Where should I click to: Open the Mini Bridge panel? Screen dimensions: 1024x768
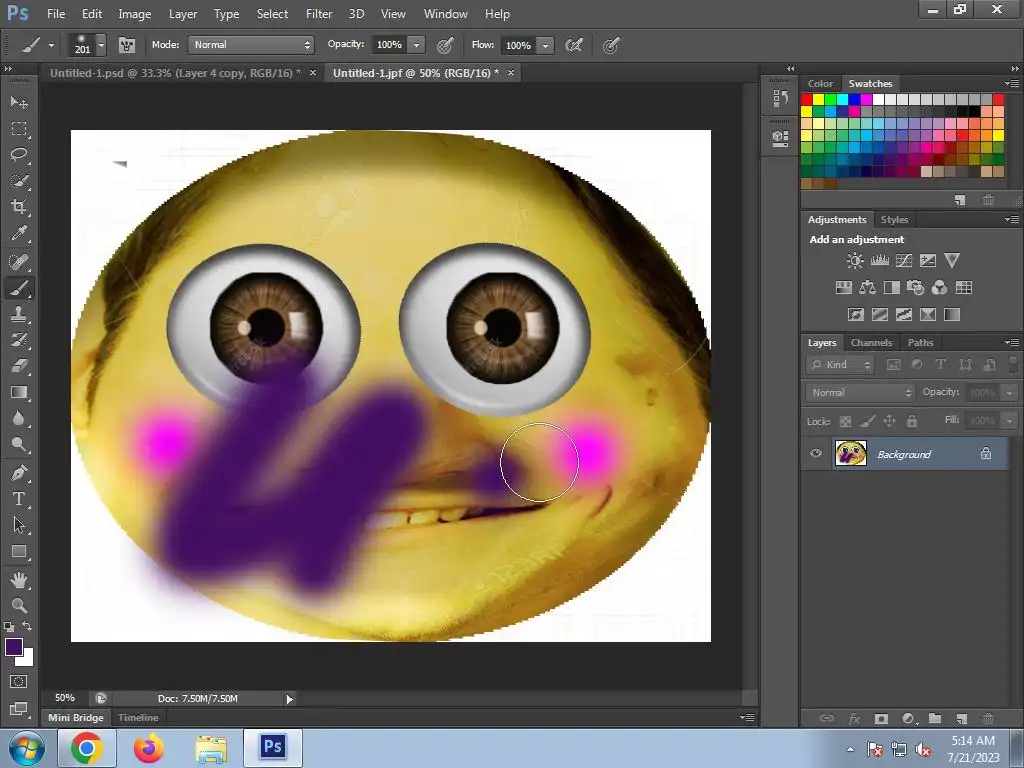point(76,717)
